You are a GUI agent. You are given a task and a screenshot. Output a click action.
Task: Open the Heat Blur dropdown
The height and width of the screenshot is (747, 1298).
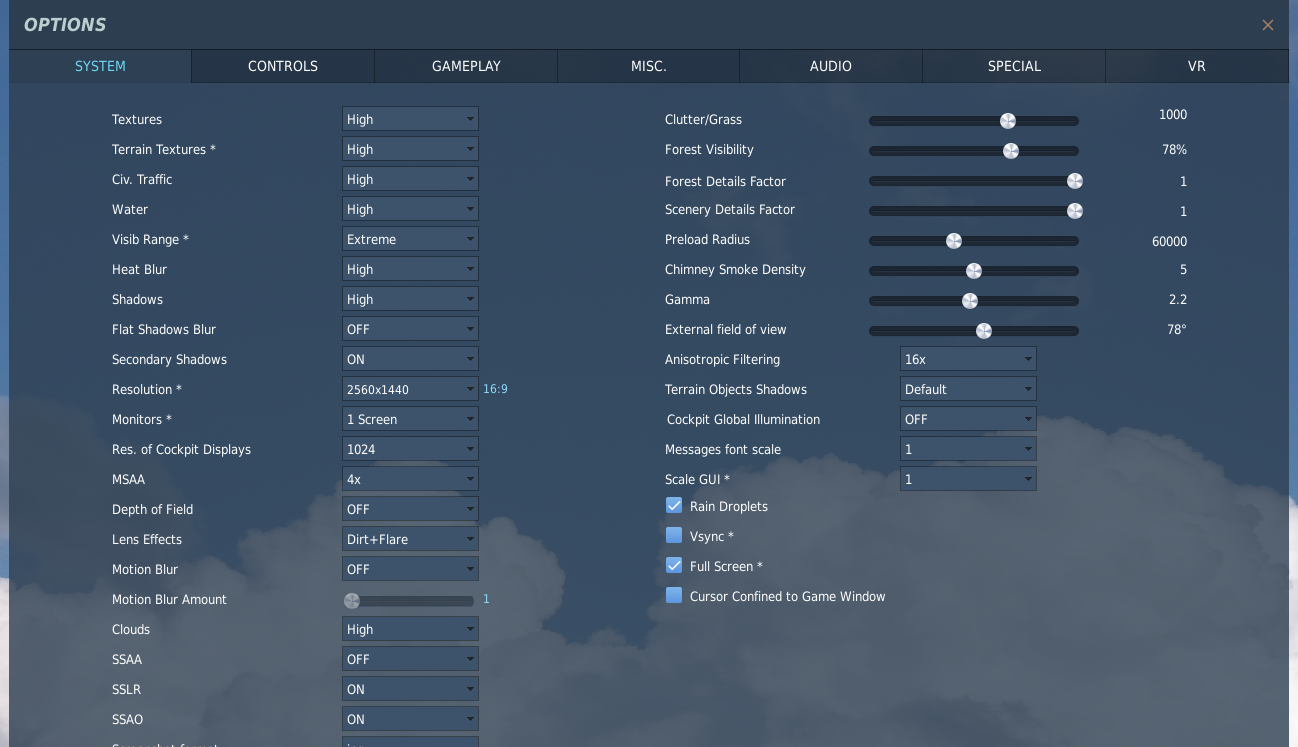tap(410, 269)
